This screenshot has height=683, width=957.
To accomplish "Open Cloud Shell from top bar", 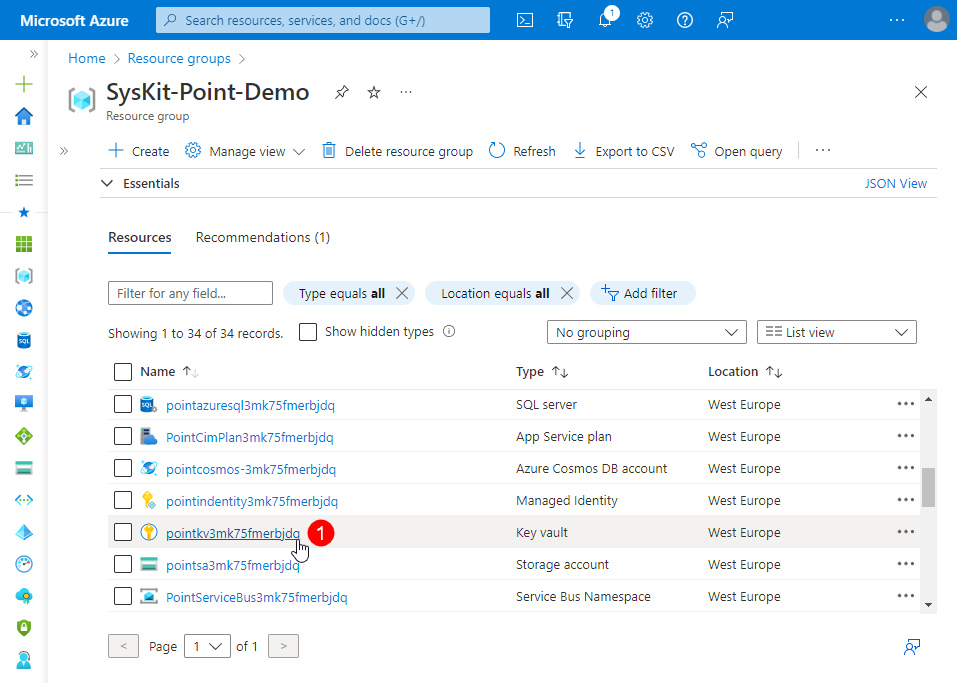I will 525,20.
